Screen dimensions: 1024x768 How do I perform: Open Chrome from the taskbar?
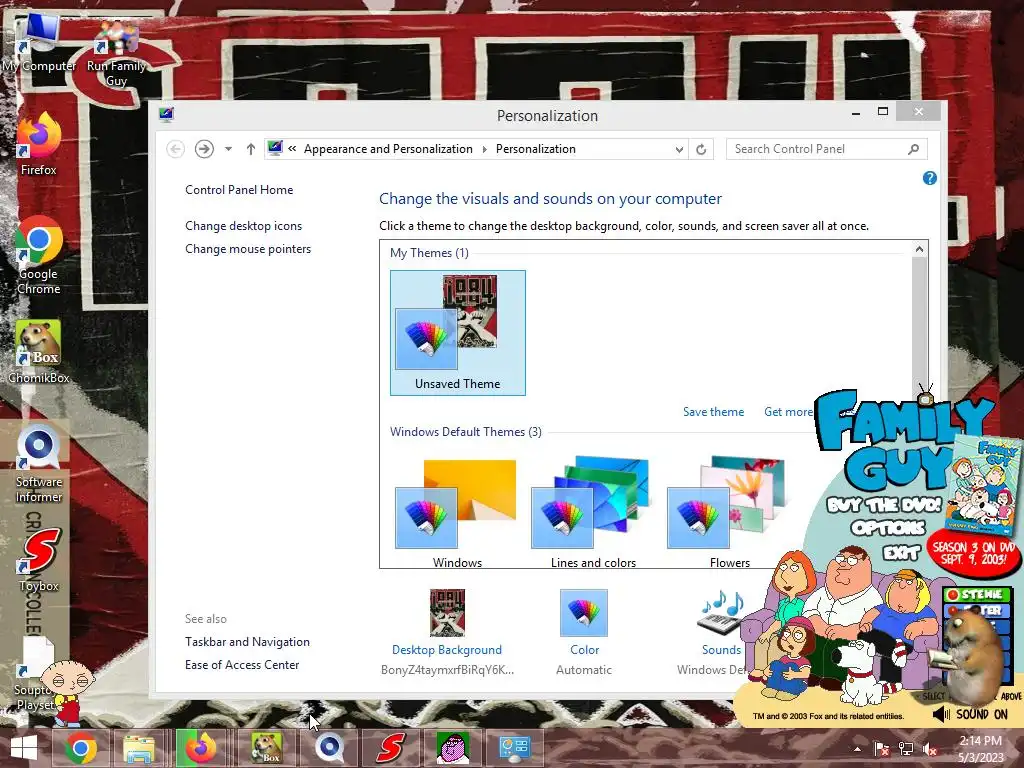[81, 748]
